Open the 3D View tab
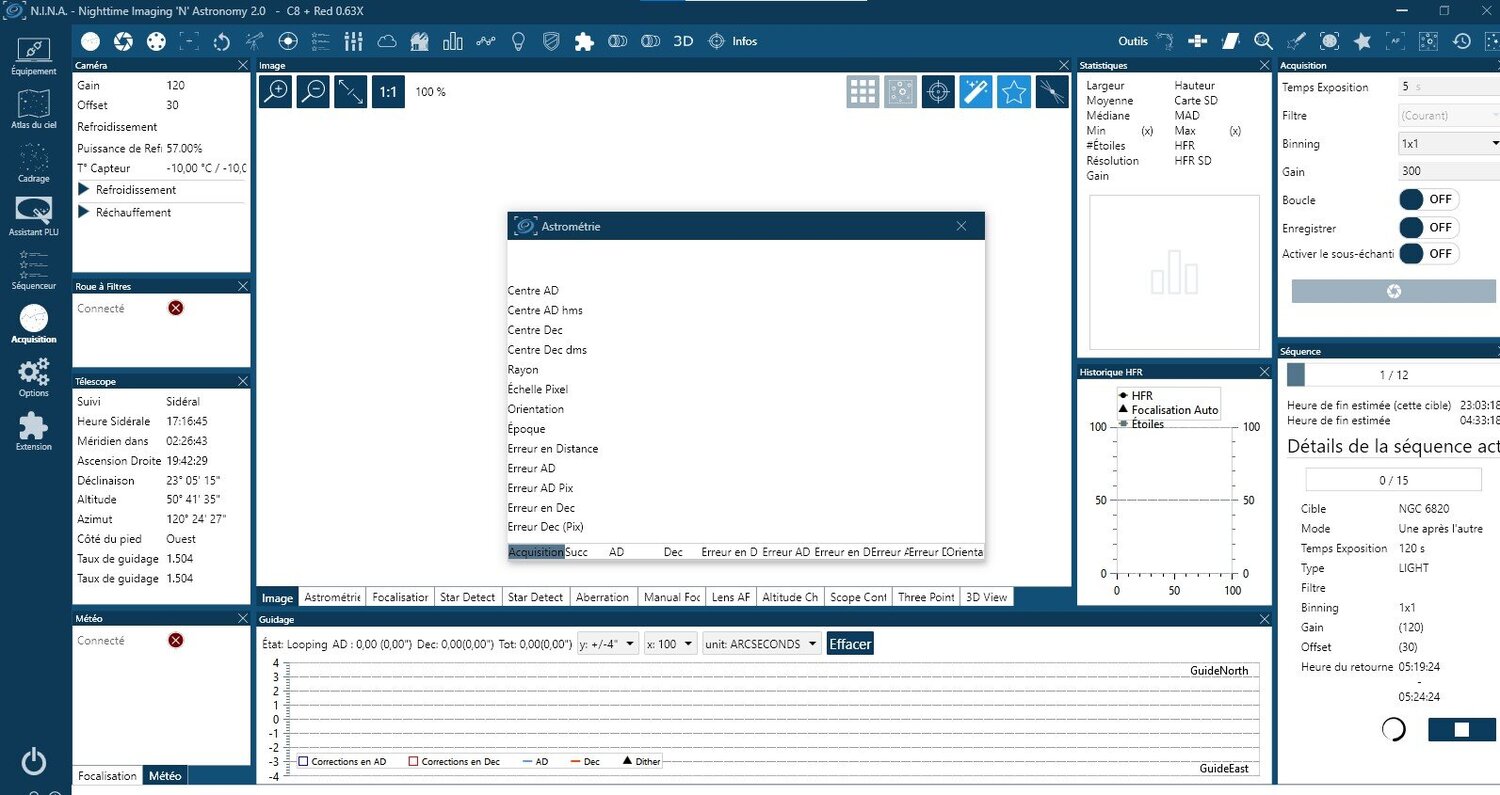The image size is (1500, 795). pos(986,597)
